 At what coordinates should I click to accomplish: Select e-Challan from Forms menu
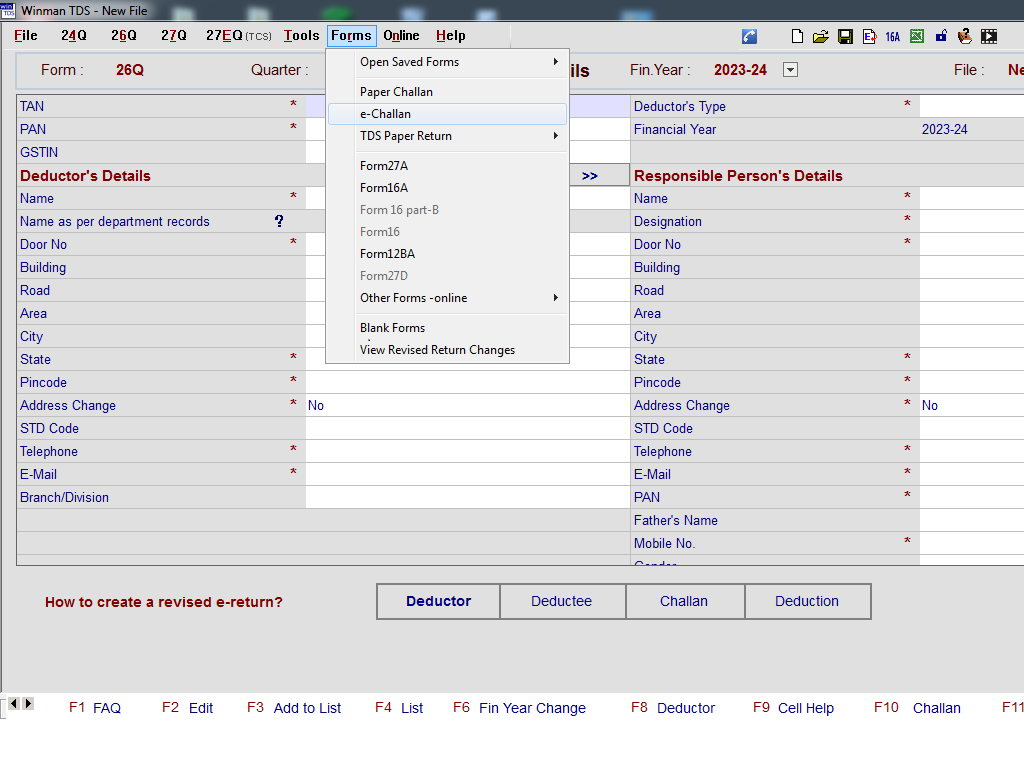pos(386,114)
